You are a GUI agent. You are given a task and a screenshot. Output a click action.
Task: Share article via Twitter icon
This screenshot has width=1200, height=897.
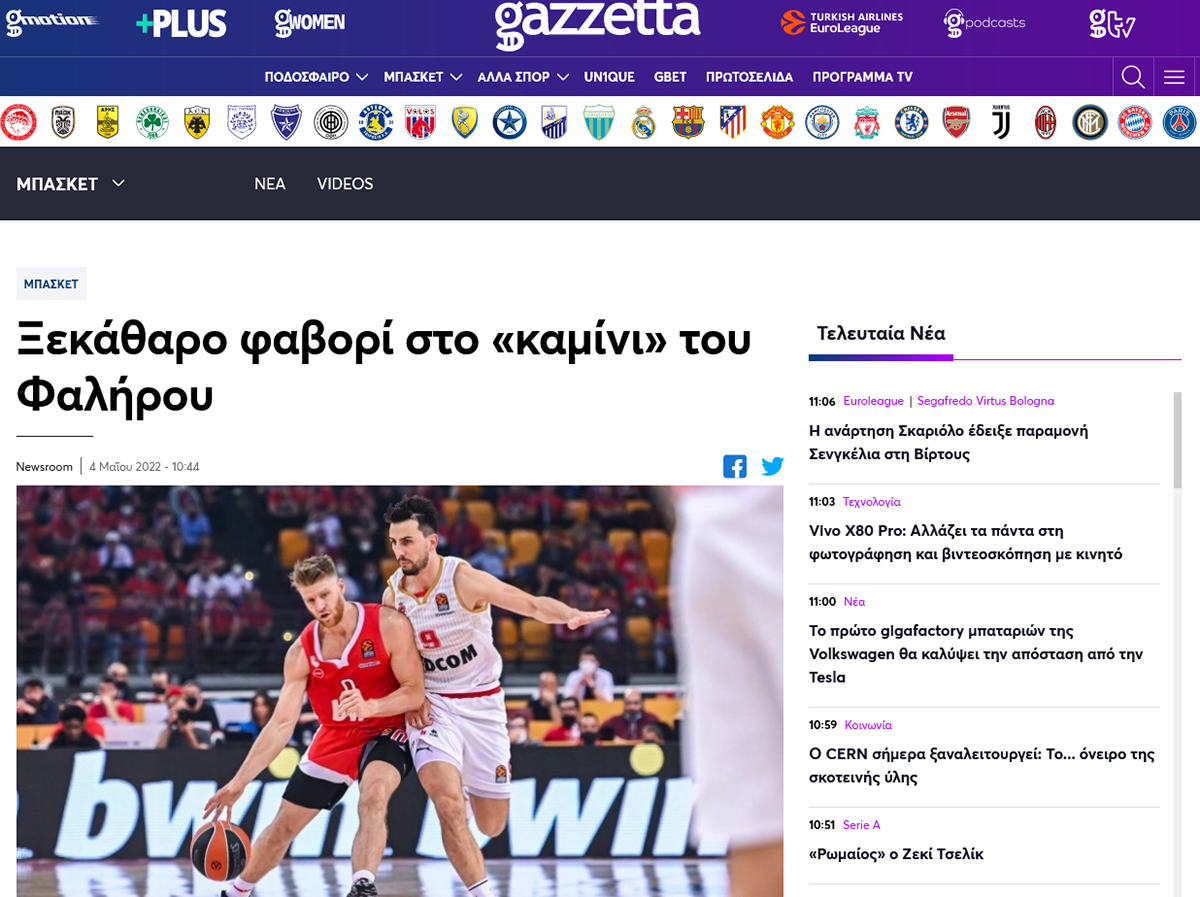772,466
